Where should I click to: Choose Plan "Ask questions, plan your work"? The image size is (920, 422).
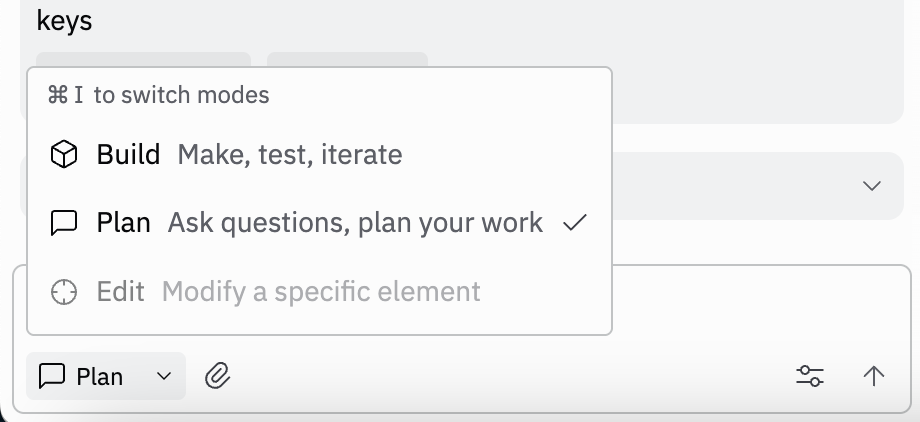(355, 223)
